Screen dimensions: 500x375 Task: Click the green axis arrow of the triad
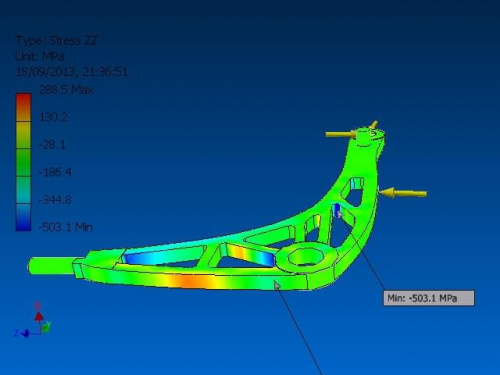[47, 326]
